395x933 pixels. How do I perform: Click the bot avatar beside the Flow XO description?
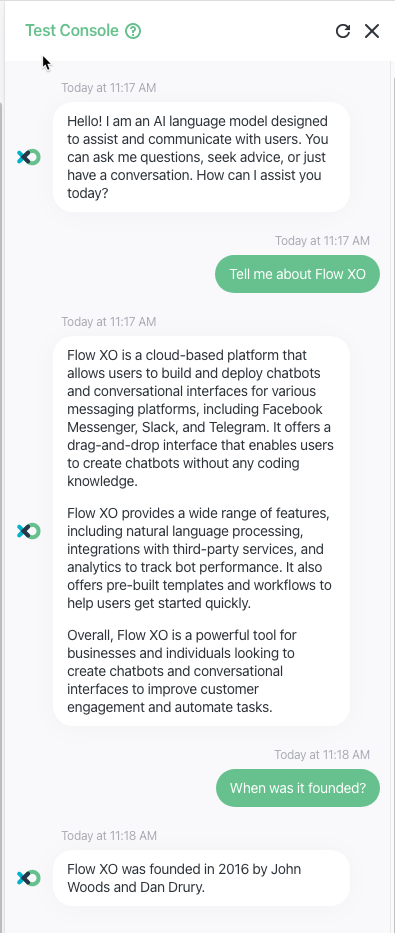(29, 531)
